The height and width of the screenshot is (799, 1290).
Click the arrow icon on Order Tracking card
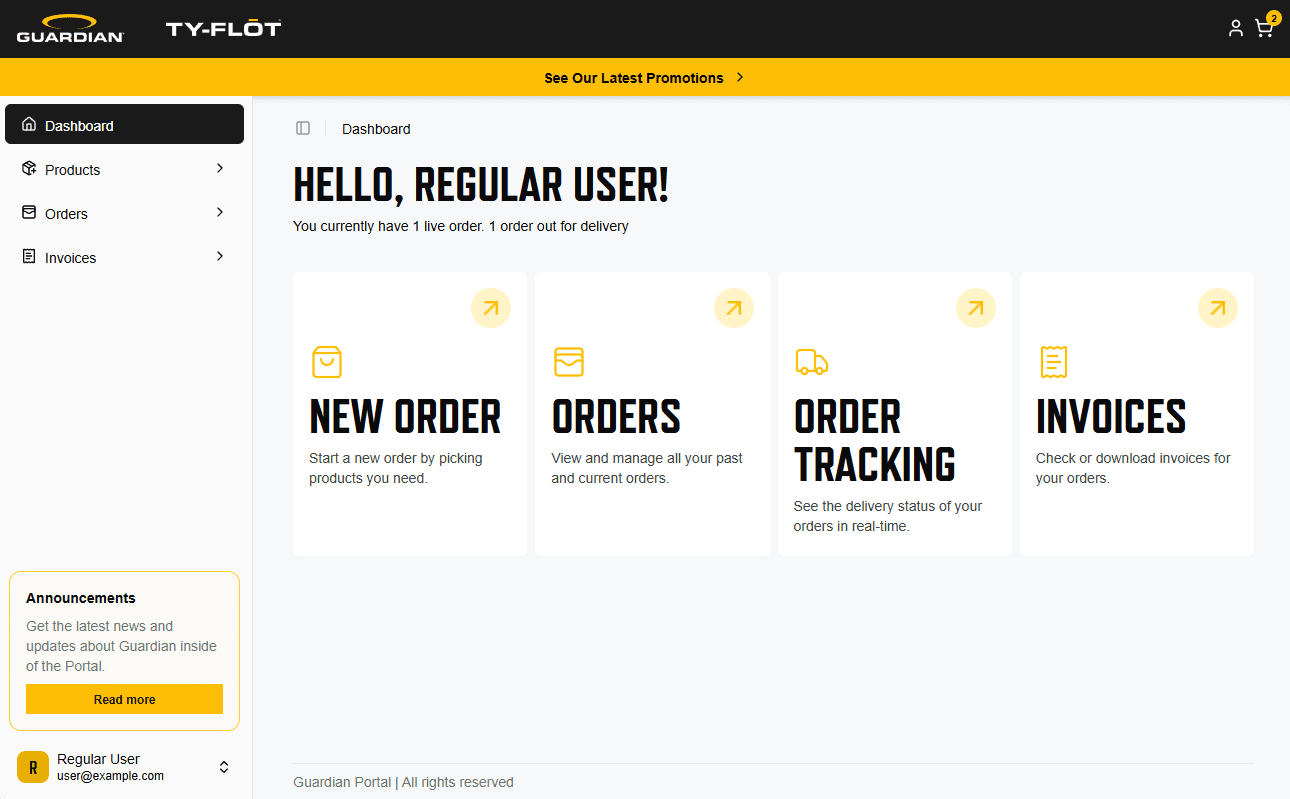[975, 308]
